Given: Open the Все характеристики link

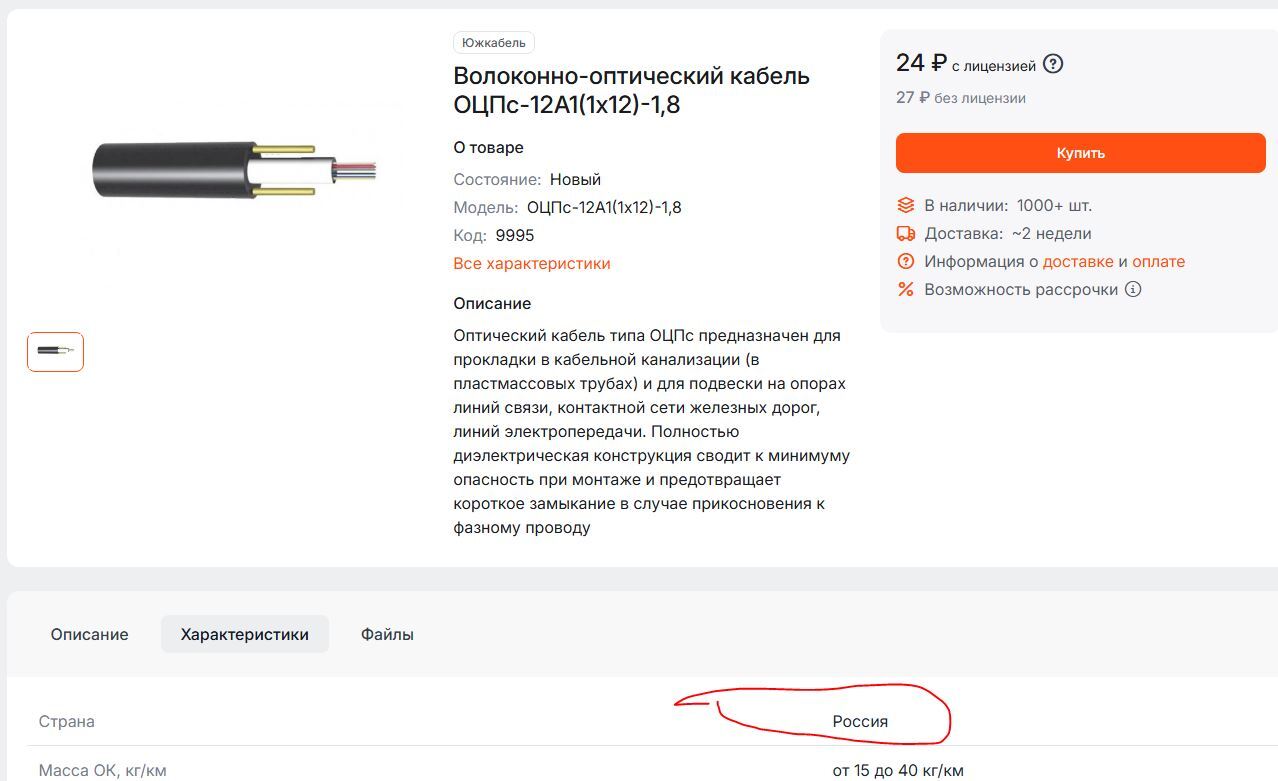Looking at the screenshot, I should tap(532, 264).
